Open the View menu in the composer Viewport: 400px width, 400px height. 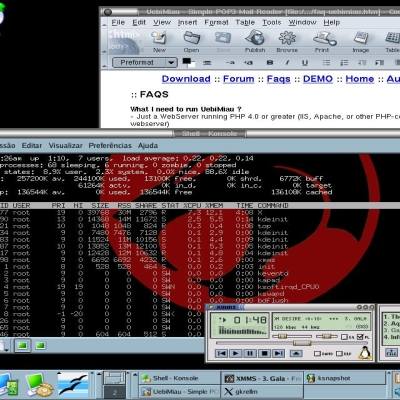point(162,22)
